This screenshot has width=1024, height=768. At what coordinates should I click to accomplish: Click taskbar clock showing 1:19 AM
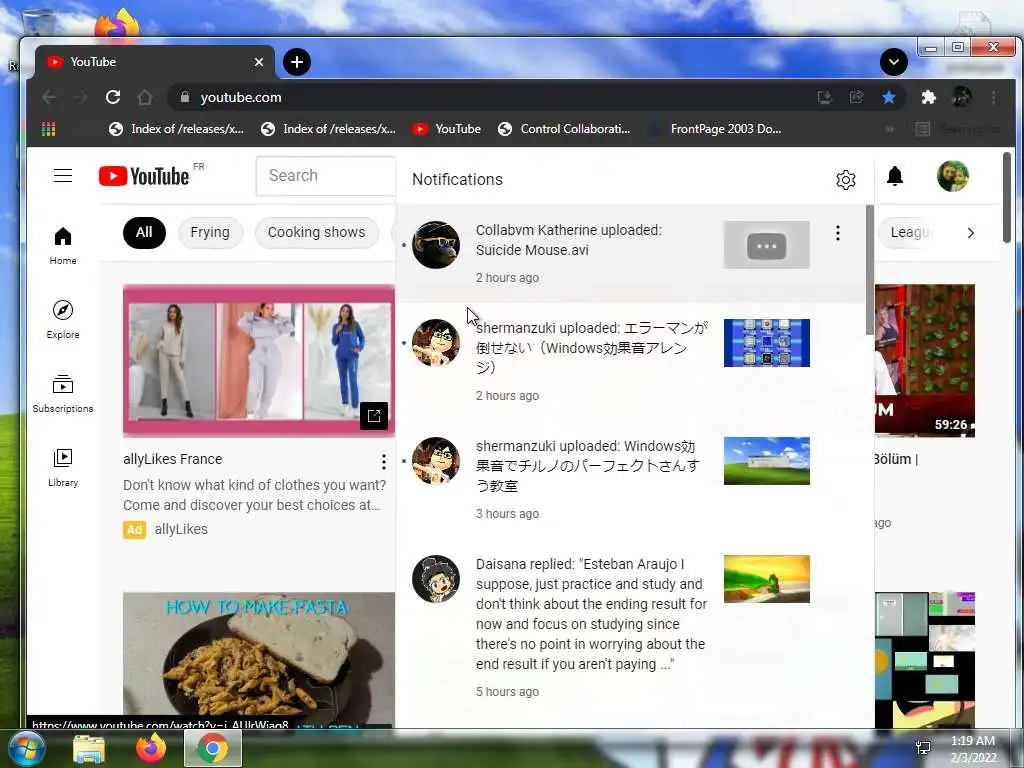click(972, 749)
